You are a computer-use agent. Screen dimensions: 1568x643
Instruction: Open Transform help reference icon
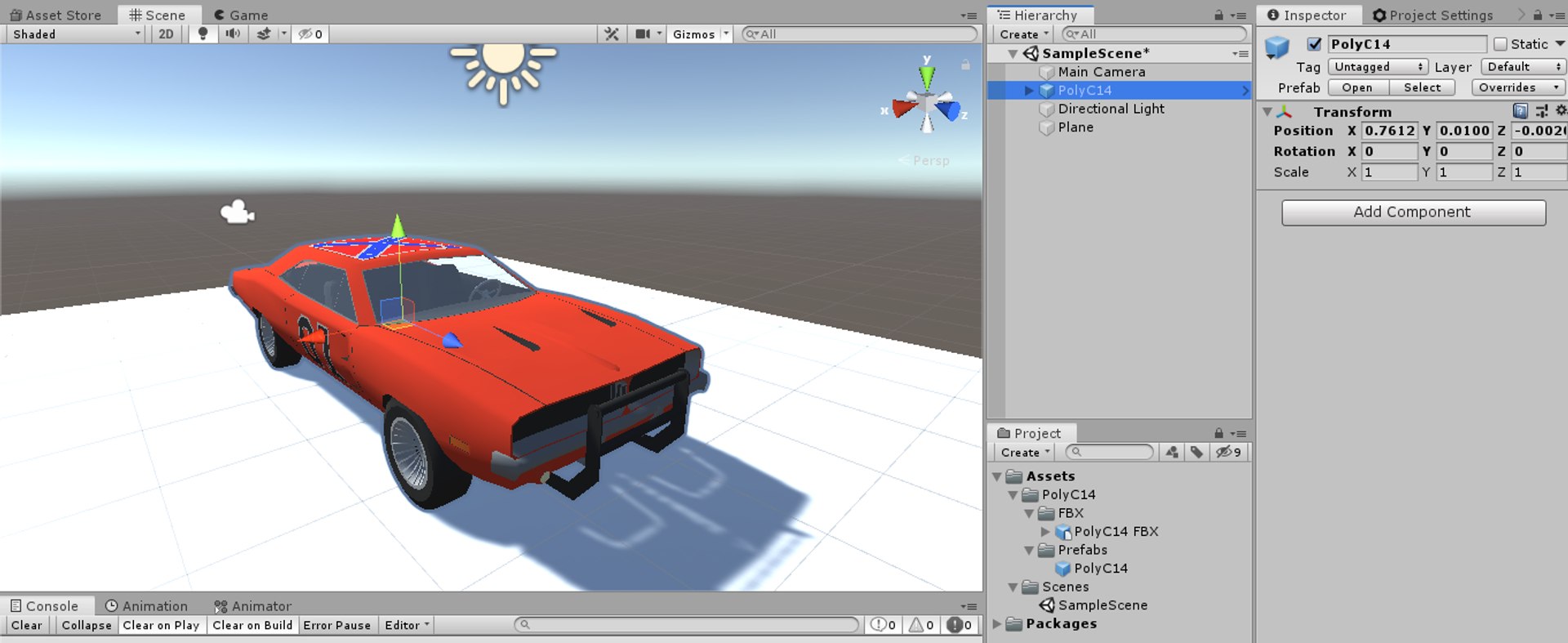click(x=1521, y=110)
